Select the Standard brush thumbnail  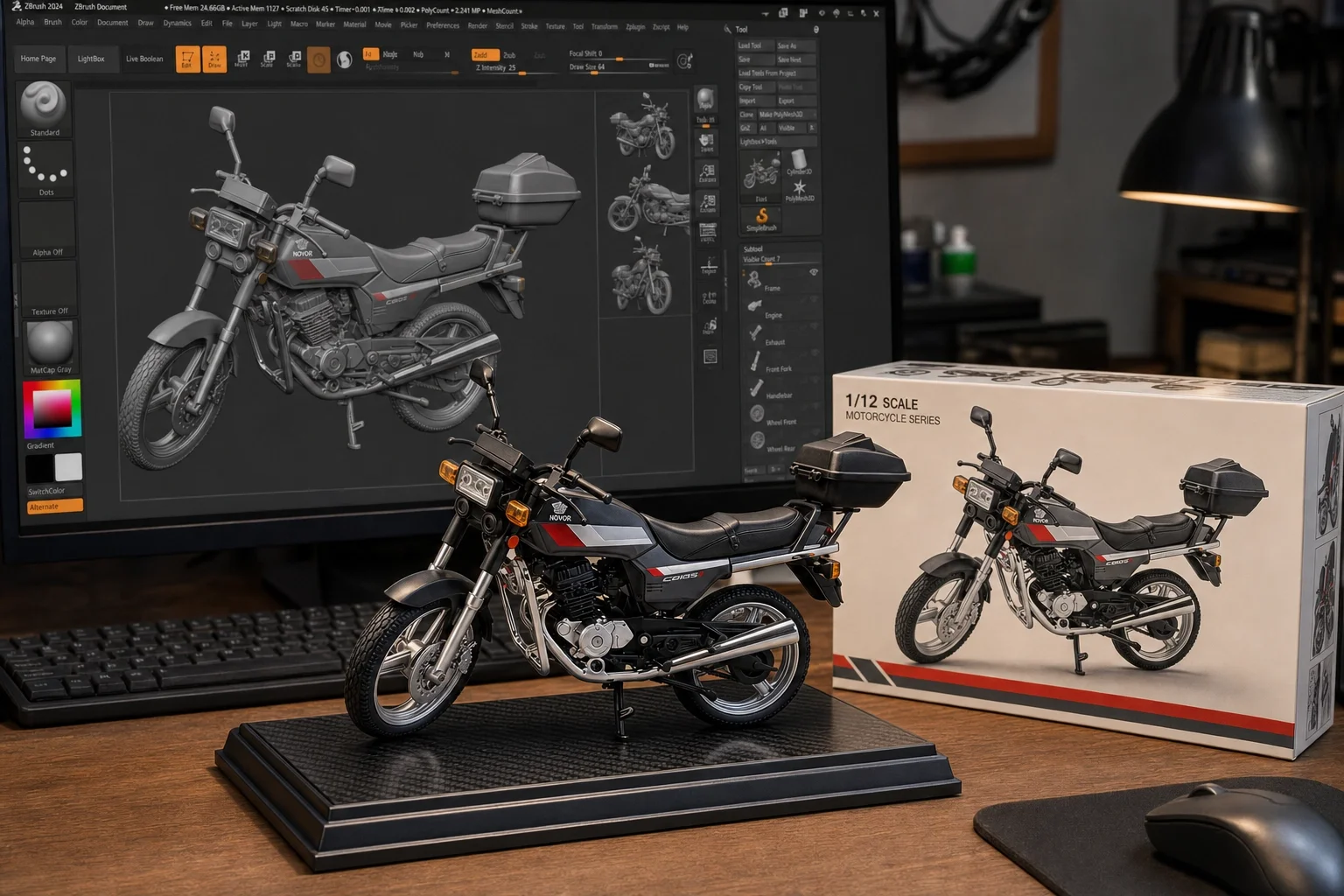(45, 108)
